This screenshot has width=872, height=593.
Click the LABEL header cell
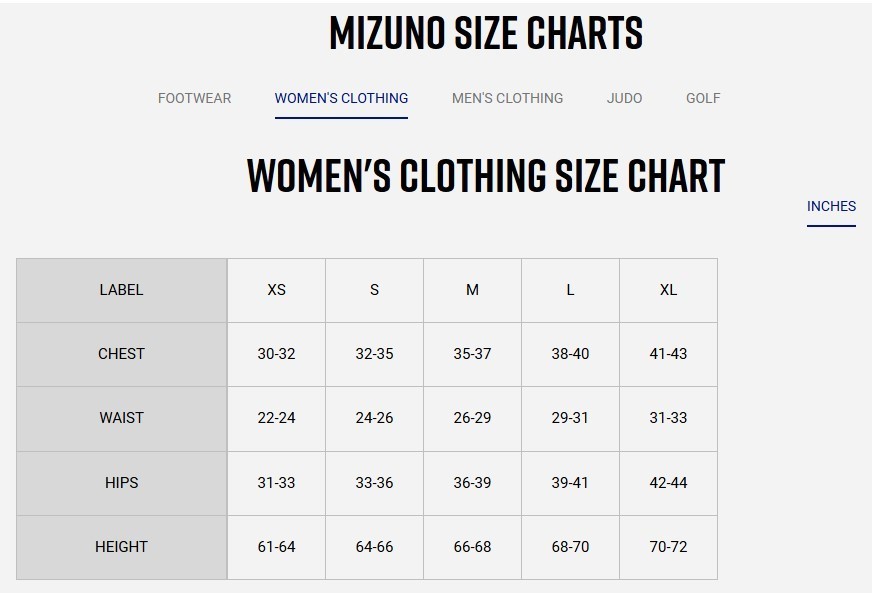121,290
